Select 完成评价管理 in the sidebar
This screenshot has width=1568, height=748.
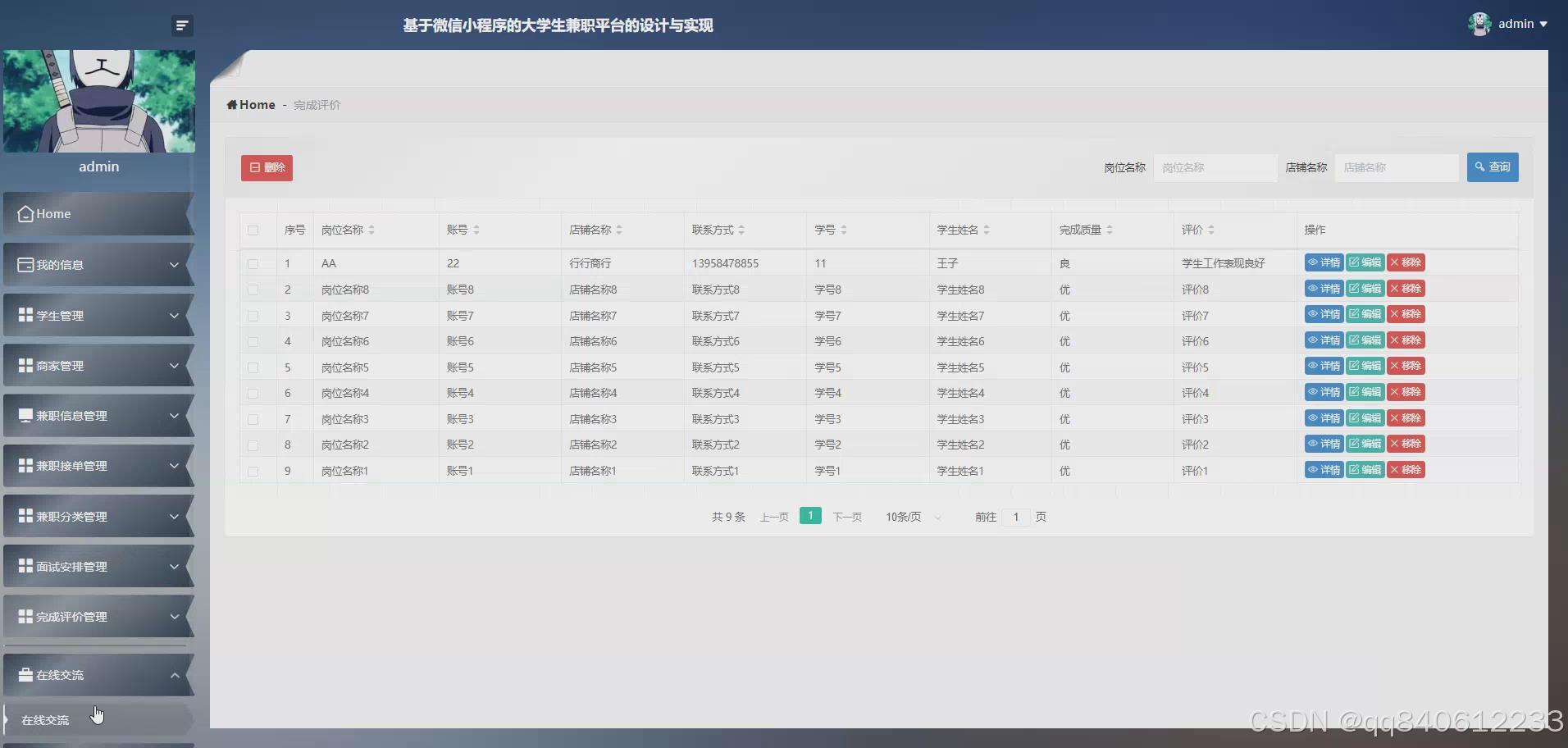coord(71,616)
